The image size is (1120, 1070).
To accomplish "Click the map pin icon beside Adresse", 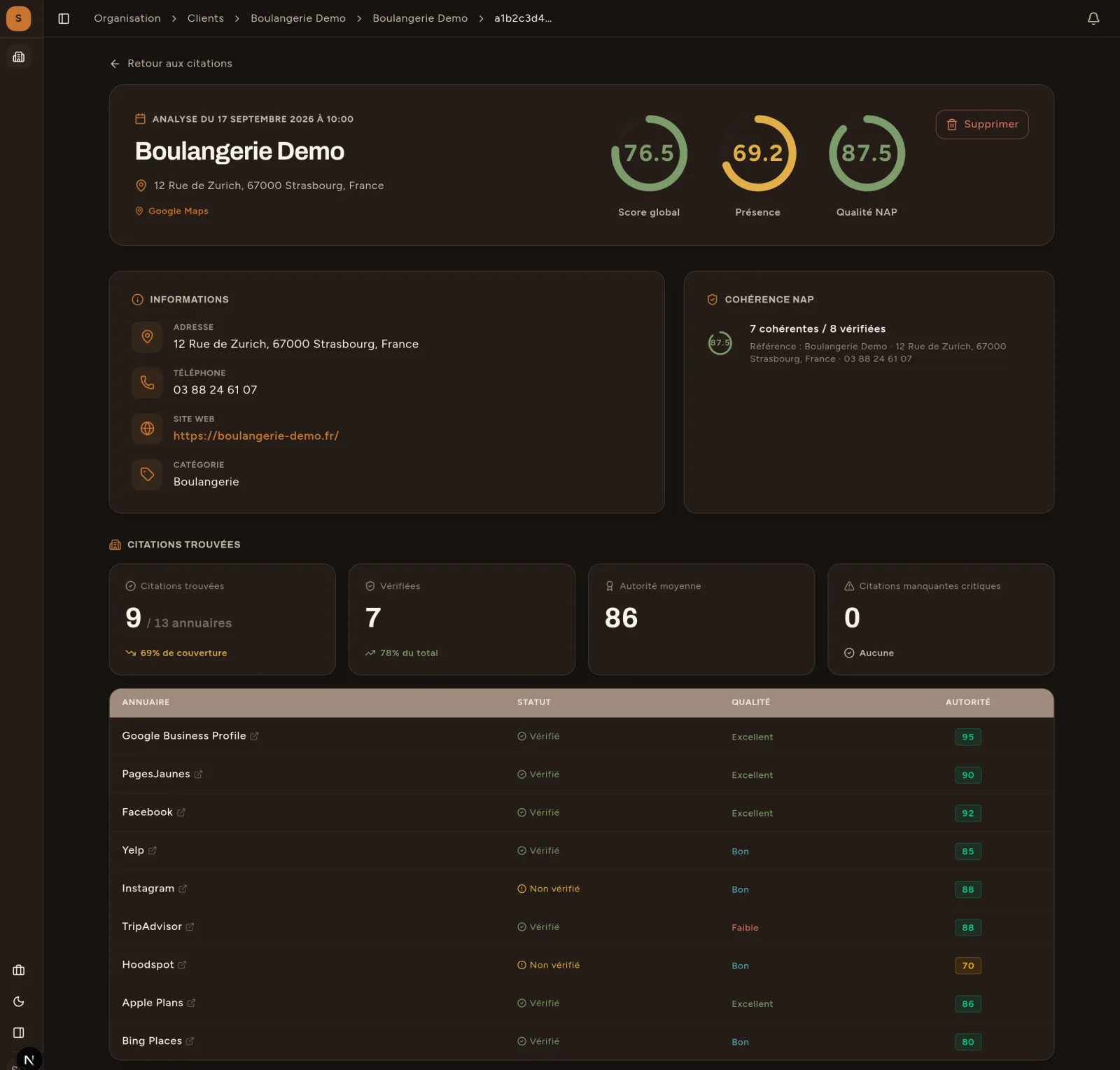I will point(147,337).
